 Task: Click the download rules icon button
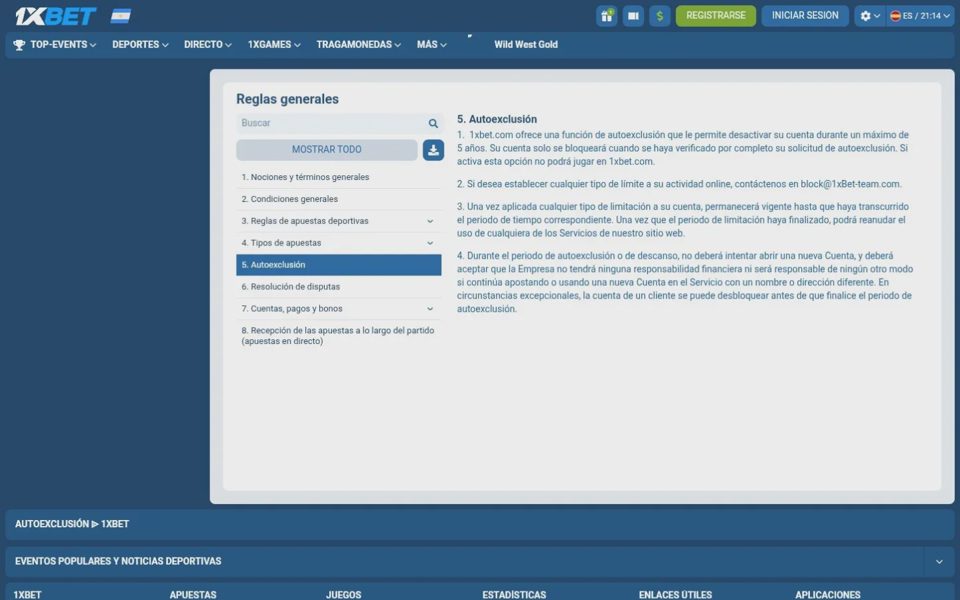coord(433,149)
